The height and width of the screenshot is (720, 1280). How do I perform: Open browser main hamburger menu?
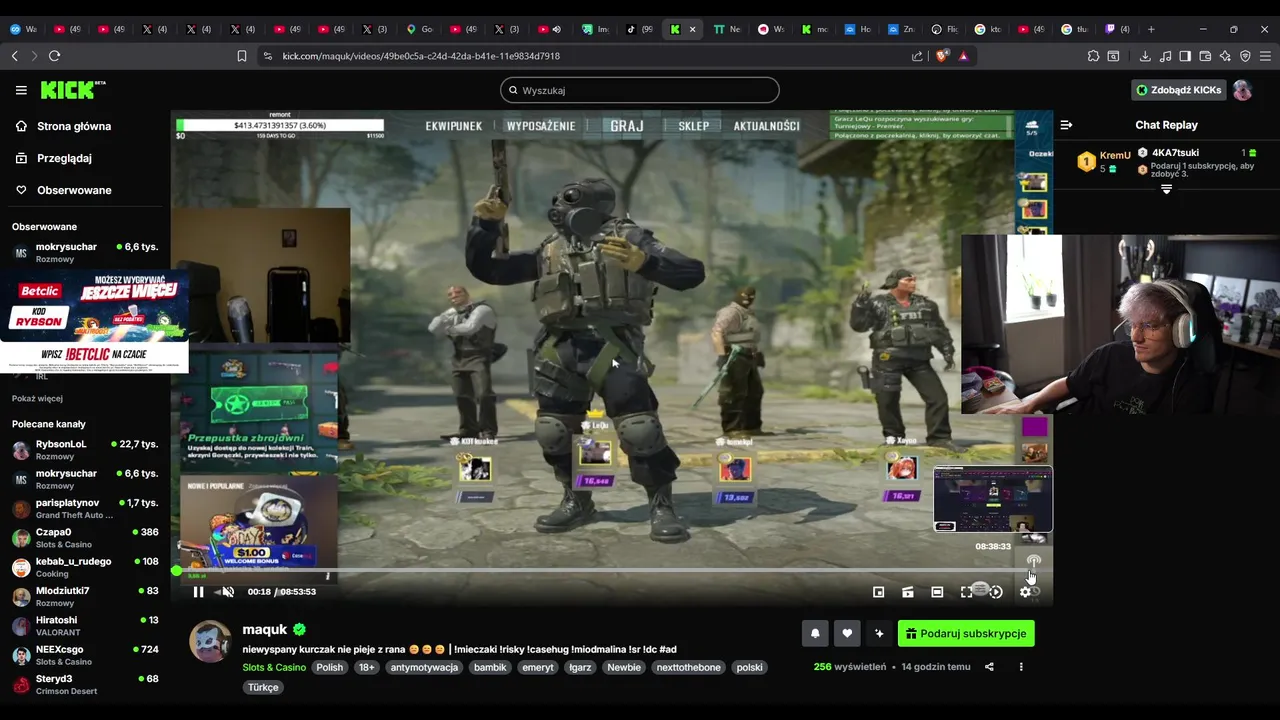tap(1265, 56)
